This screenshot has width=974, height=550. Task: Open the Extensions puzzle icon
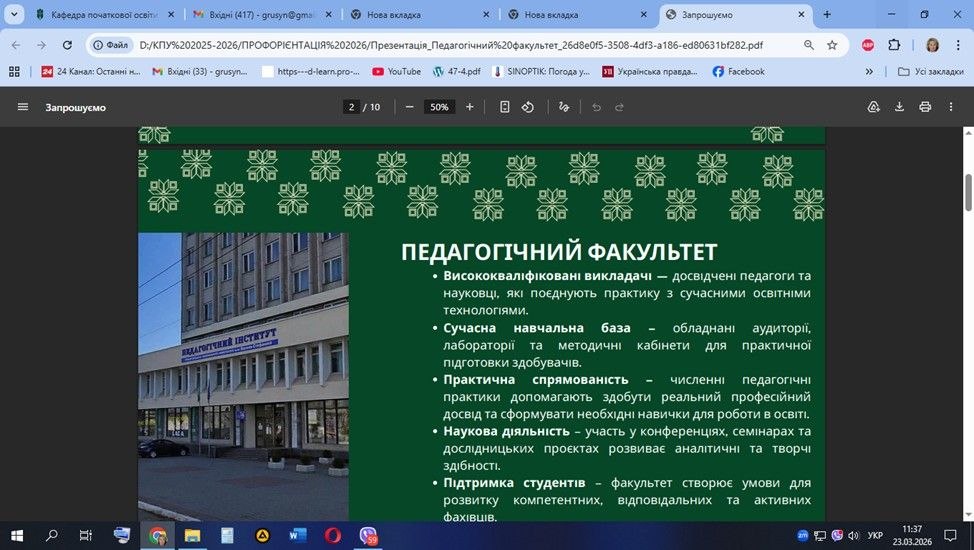[x=894, y=45]
